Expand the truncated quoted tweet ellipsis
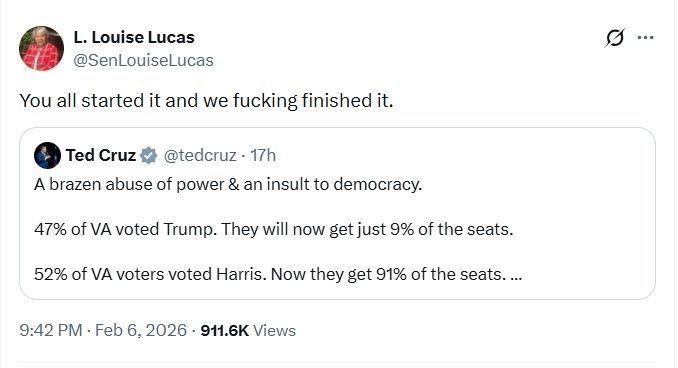 (516, 275)
